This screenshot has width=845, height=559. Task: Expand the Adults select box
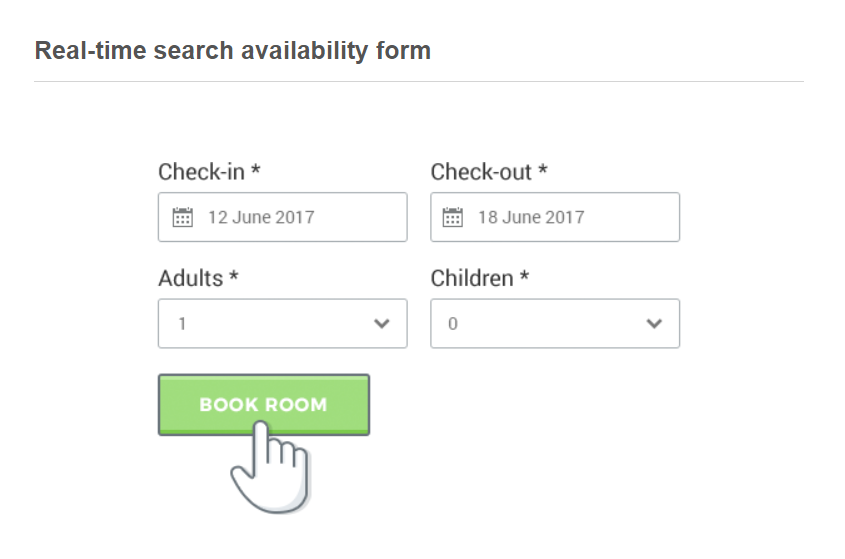pyautogui.click(x=282, y=323)
